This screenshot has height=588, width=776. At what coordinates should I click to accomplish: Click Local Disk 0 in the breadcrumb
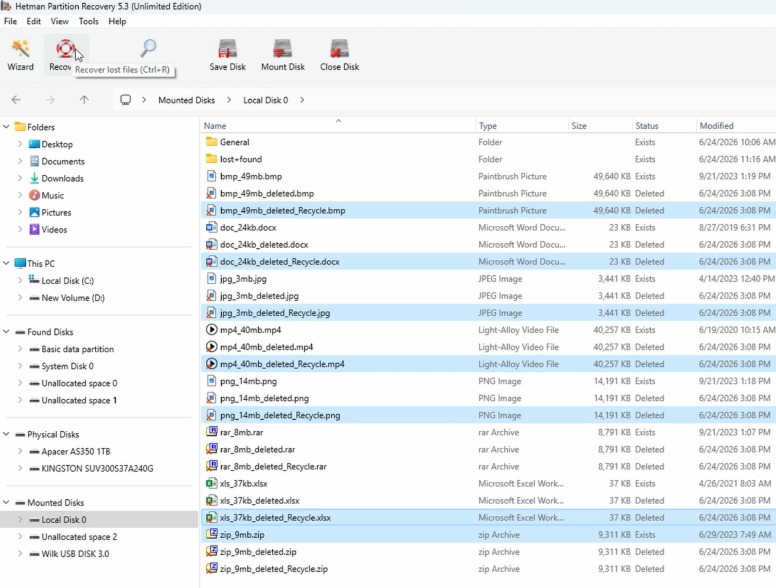click(265, 100)
